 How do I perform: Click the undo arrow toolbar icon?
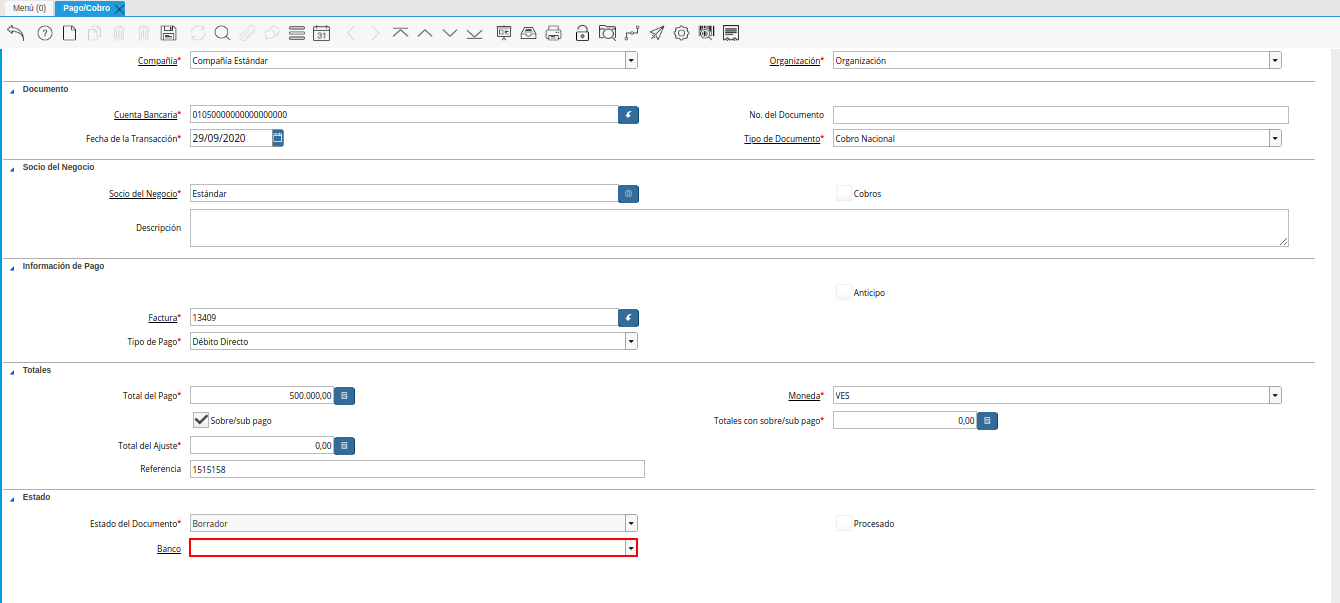click(x=15, y=33)
